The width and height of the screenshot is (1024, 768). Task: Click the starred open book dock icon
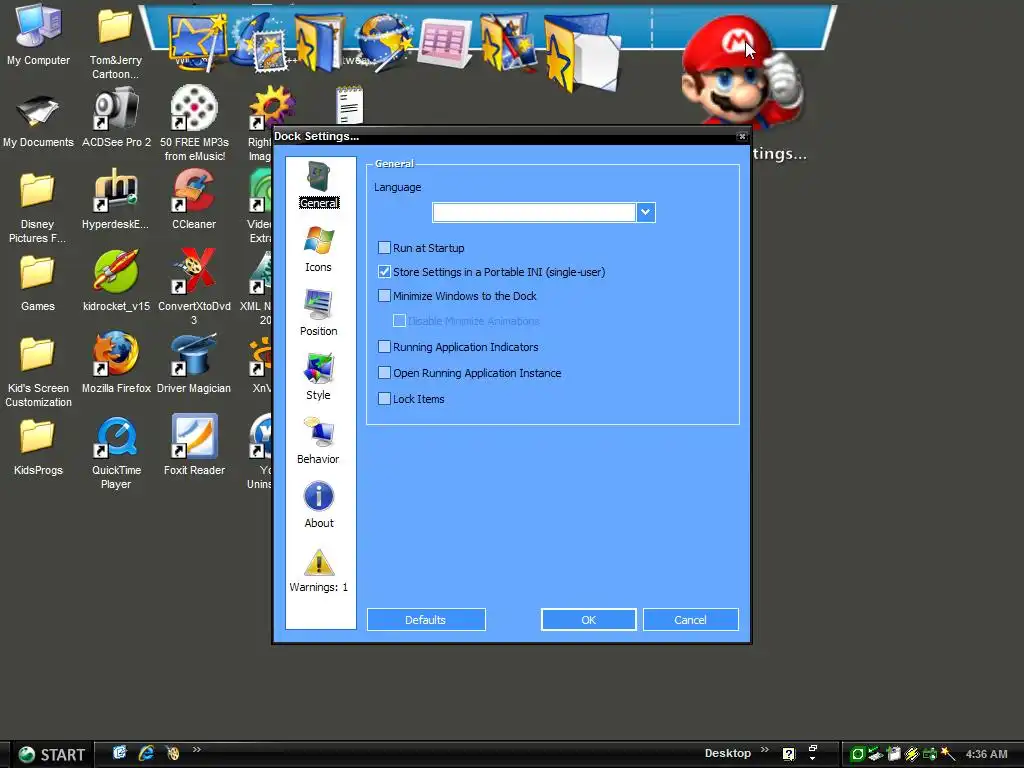[x=320, y=43]
